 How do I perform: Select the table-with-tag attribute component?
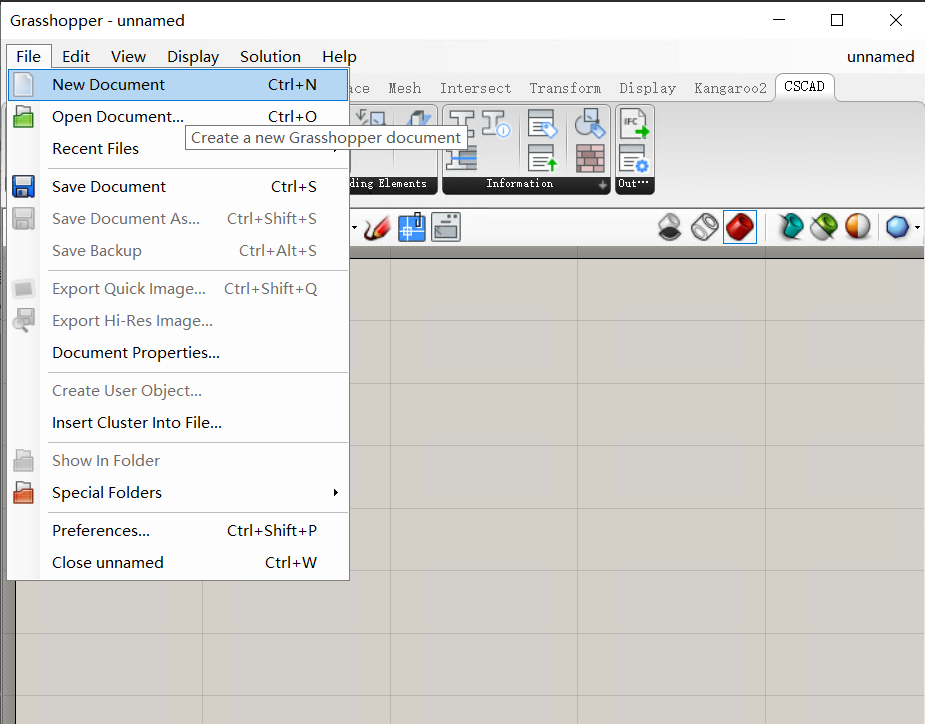pyautogui.click(x=542, y=123)
